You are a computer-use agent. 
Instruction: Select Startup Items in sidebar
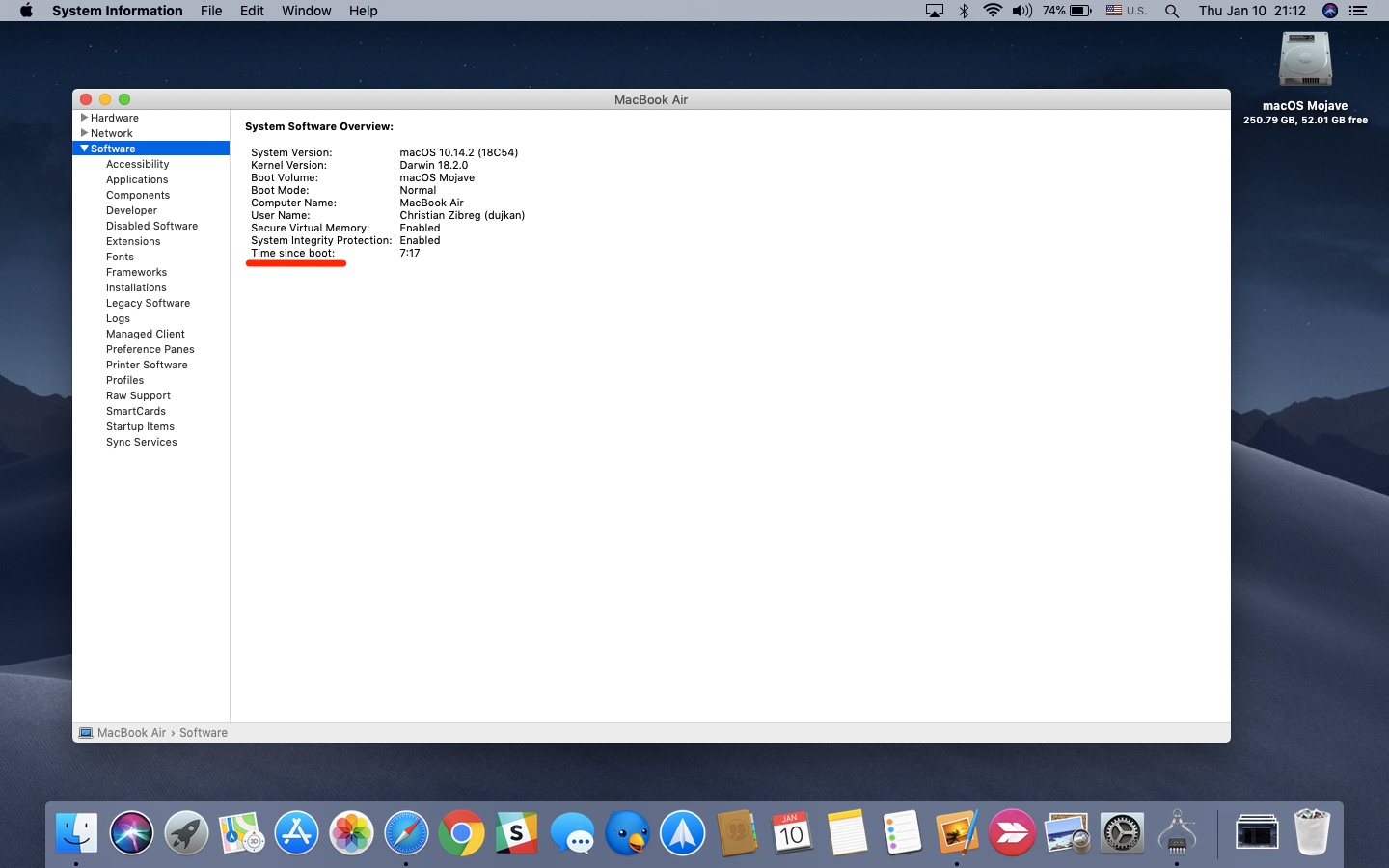[140, 426]
